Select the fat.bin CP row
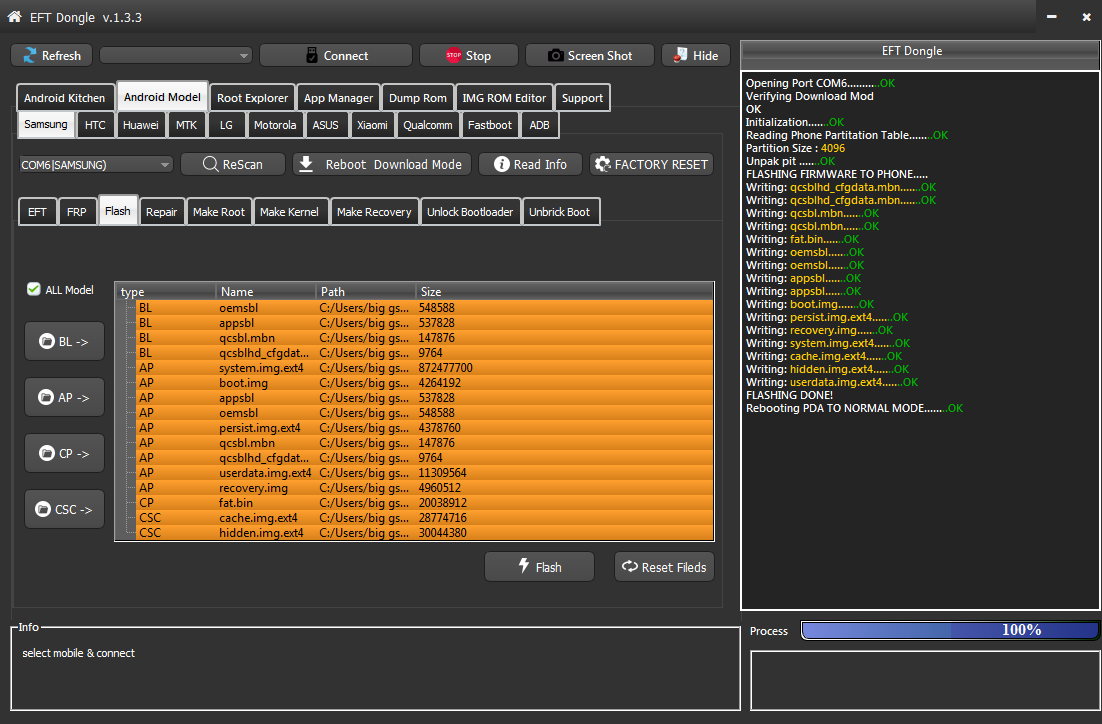Viewport: 1102px width, 724px height. (x=424, y=503)
